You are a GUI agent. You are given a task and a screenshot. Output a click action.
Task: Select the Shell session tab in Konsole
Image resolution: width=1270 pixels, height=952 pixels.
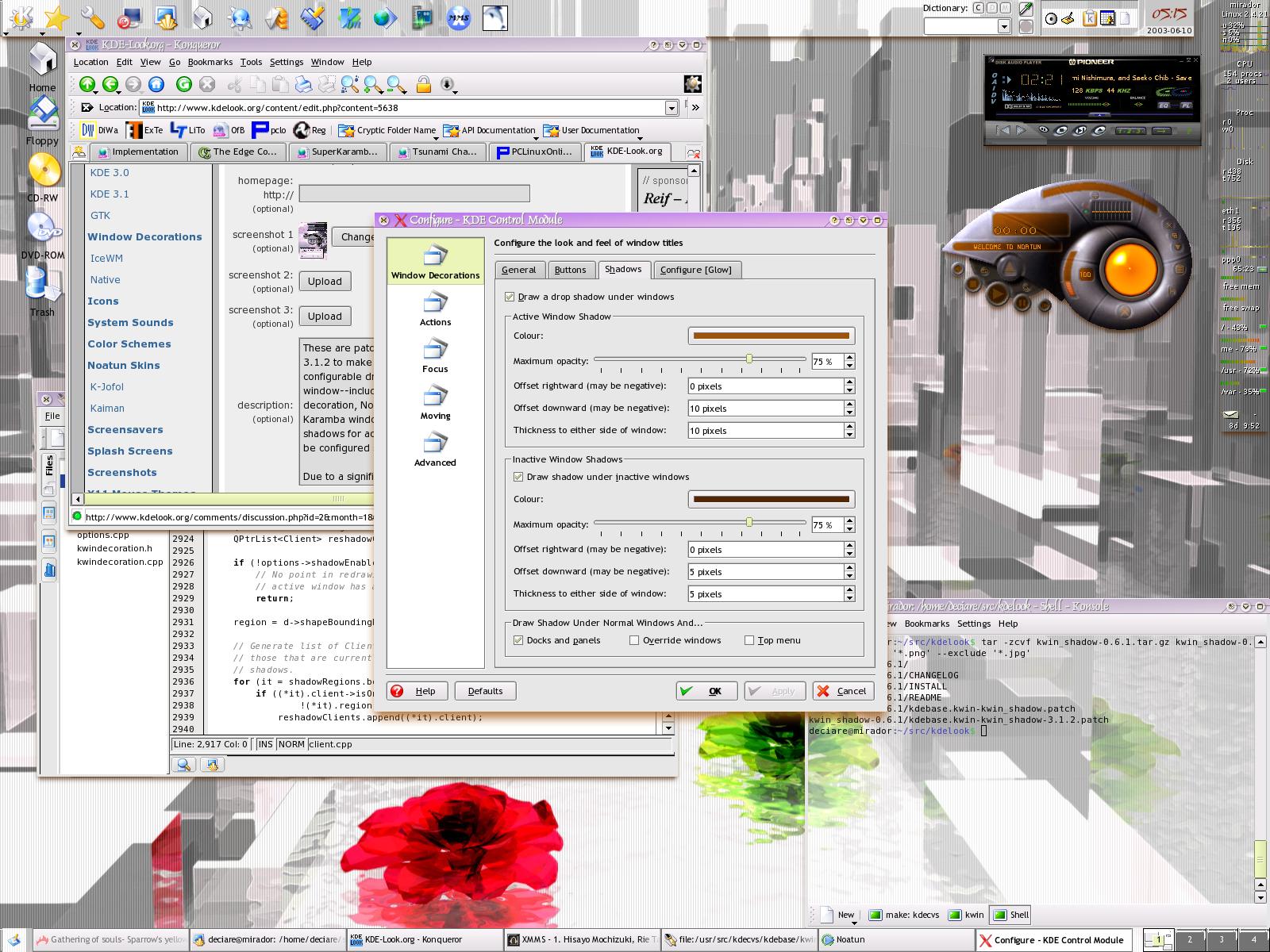[1010, 915]
